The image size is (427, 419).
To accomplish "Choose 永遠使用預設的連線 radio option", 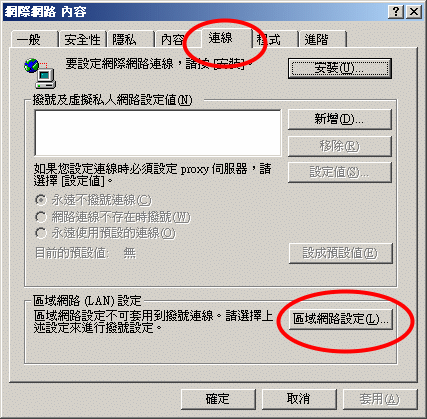I will coord(41,233).
